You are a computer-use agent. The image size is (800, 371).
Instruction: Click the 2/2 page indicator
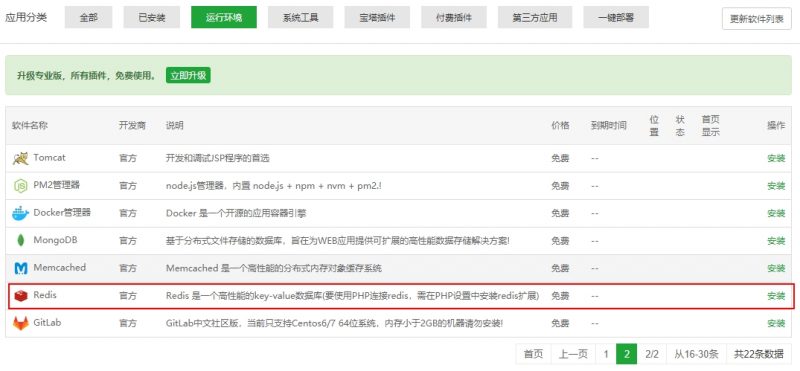[652, 354]
